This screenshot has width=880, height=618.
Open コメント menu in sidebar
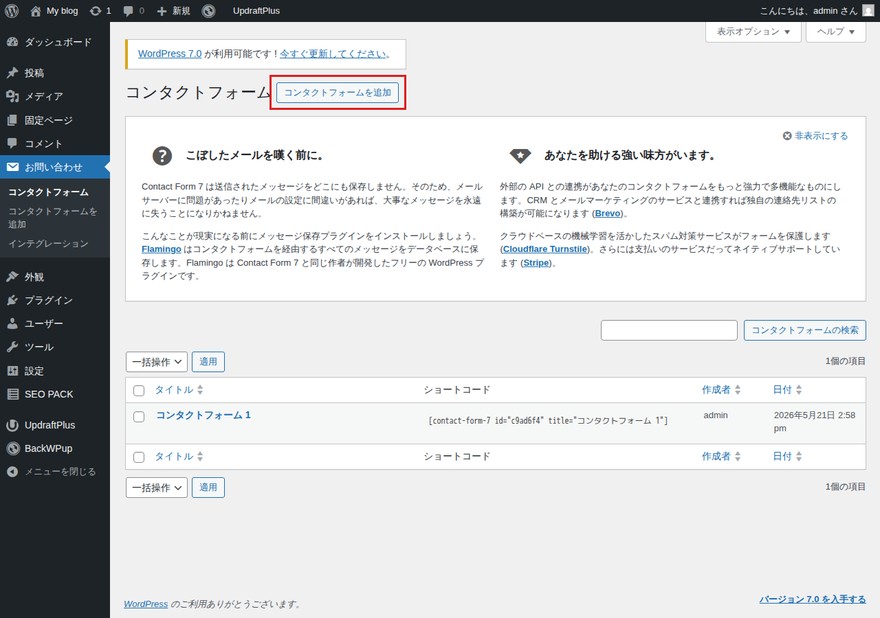pyautogui.click(x=55, y=144)
